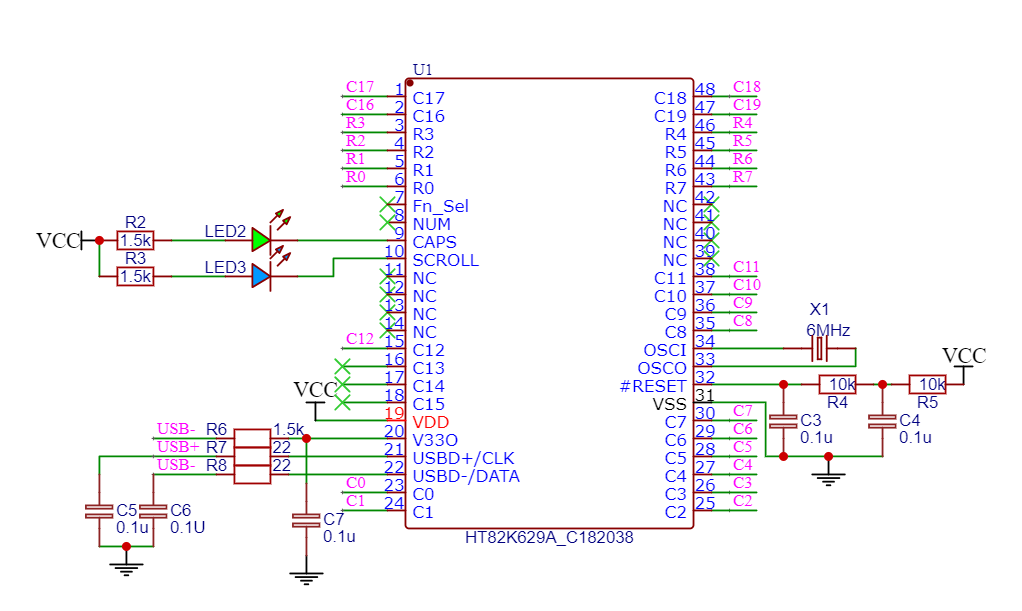This screenshot has width=1022, height=611.
Task: Click the CAPS pin name
Action: [x=434, y=242]
